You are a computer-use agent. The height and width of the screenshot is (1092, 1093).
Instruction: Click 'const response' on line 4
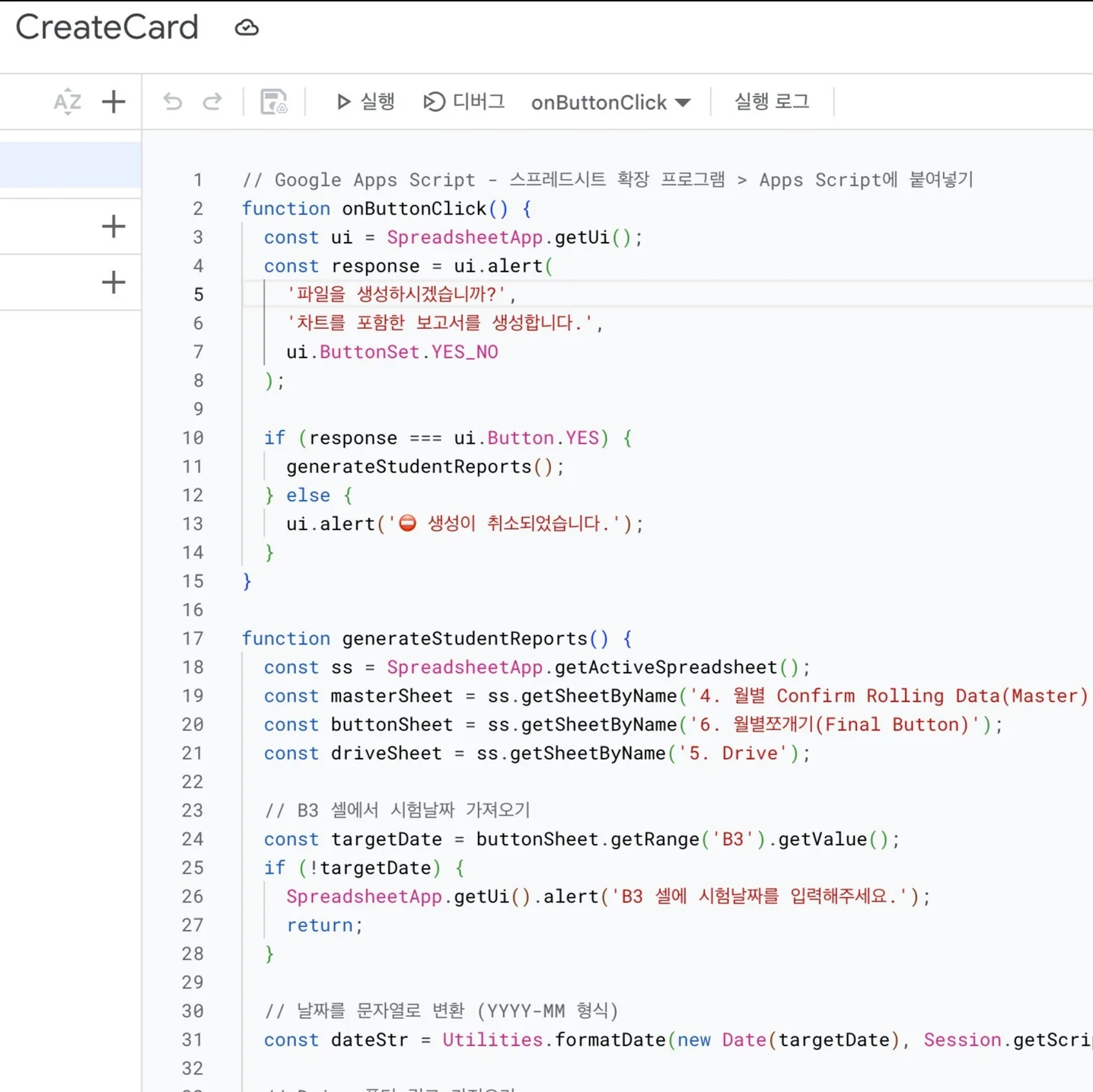point(342,266)
